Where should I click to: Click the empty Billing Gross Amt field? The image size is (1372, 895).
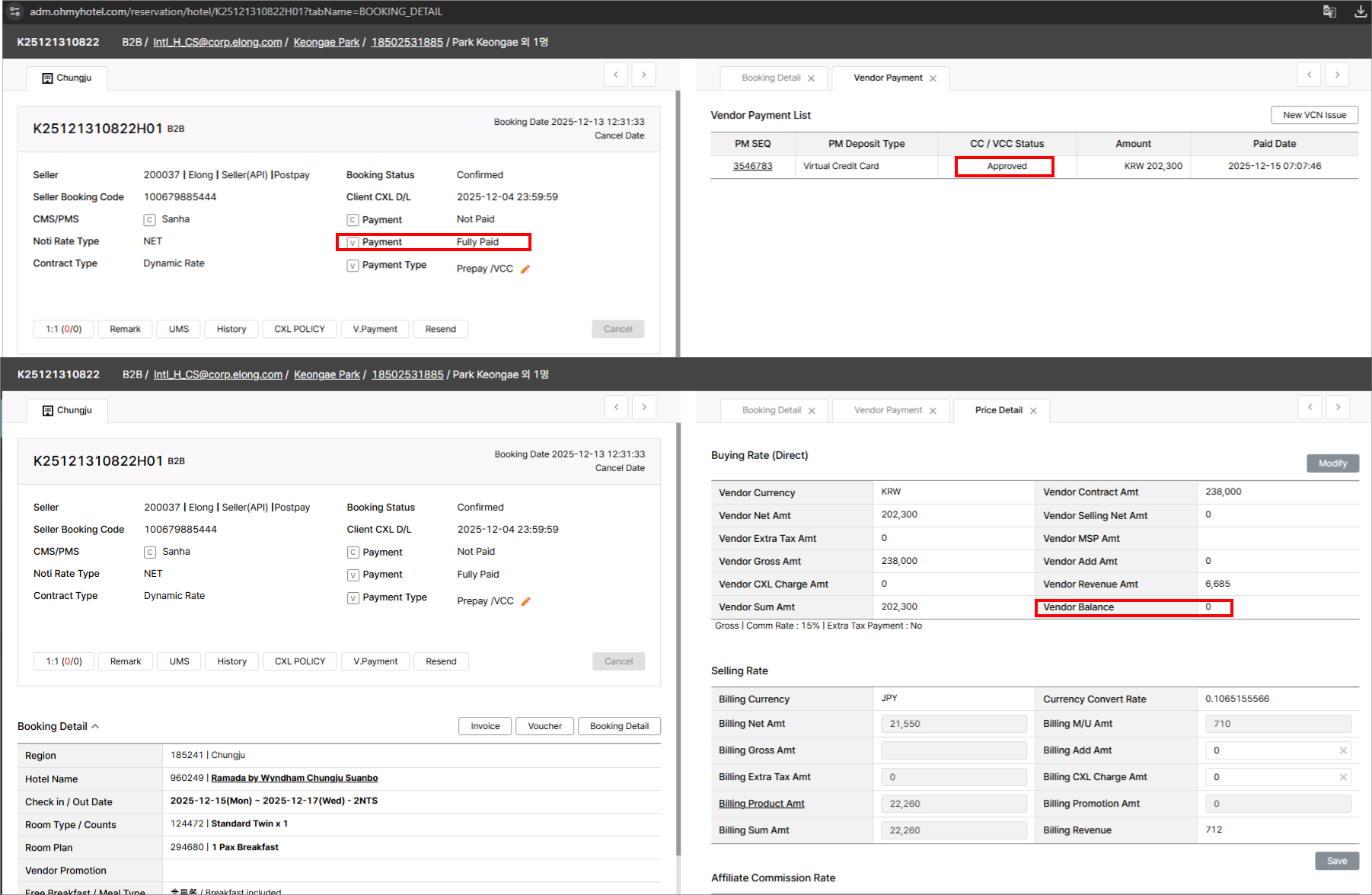(953, 750)
